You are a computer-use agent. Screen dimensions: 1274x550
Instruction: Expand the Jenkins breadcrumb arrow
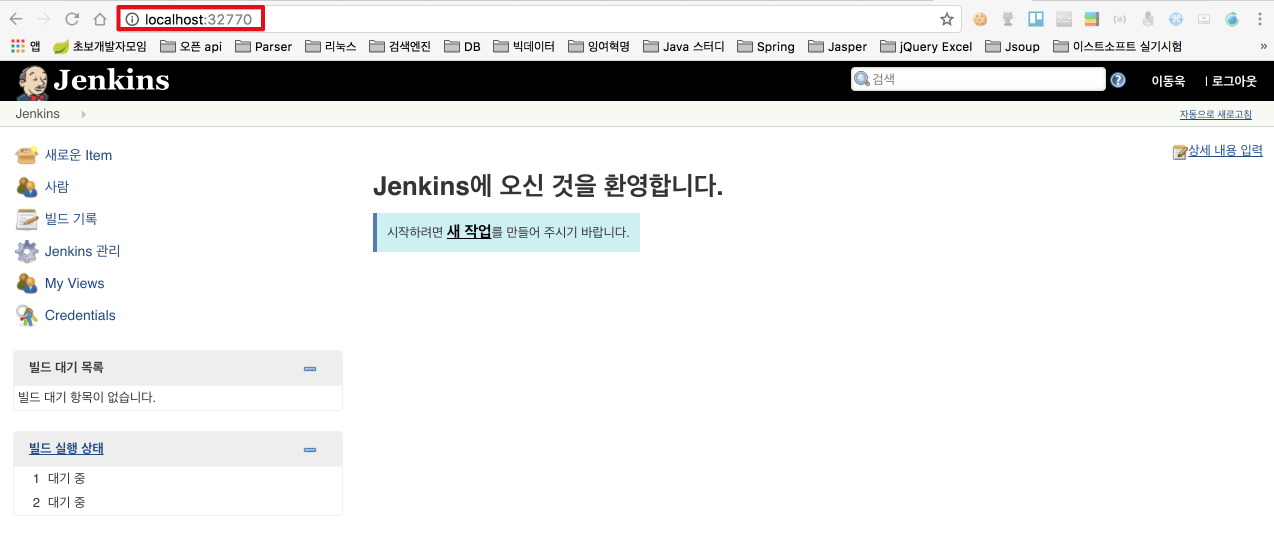(x=83, y=114)
